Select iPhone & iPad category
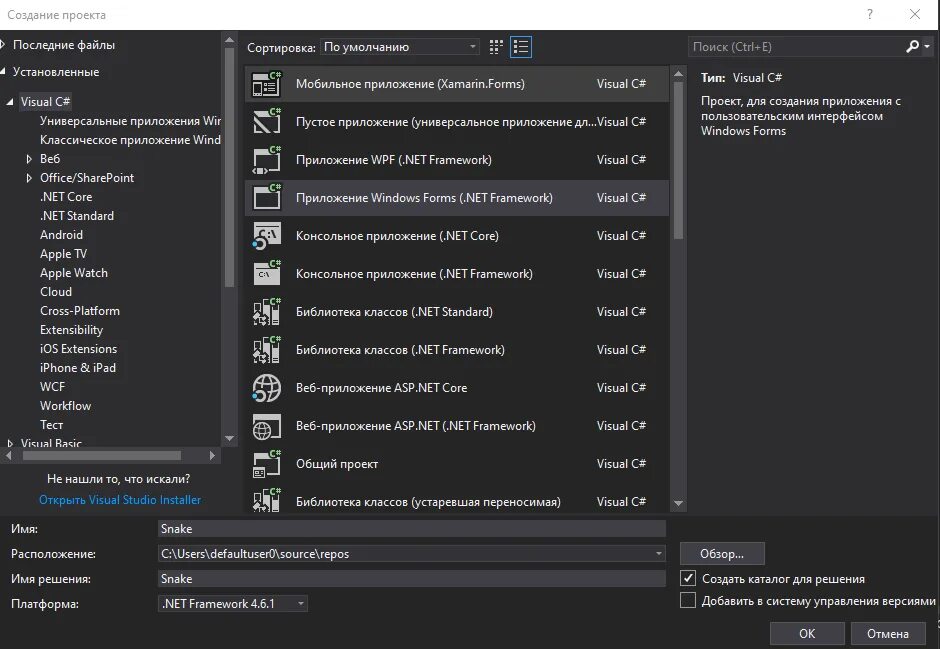The height and width of the screenshot is (649, 940). (x=78, y=368)
